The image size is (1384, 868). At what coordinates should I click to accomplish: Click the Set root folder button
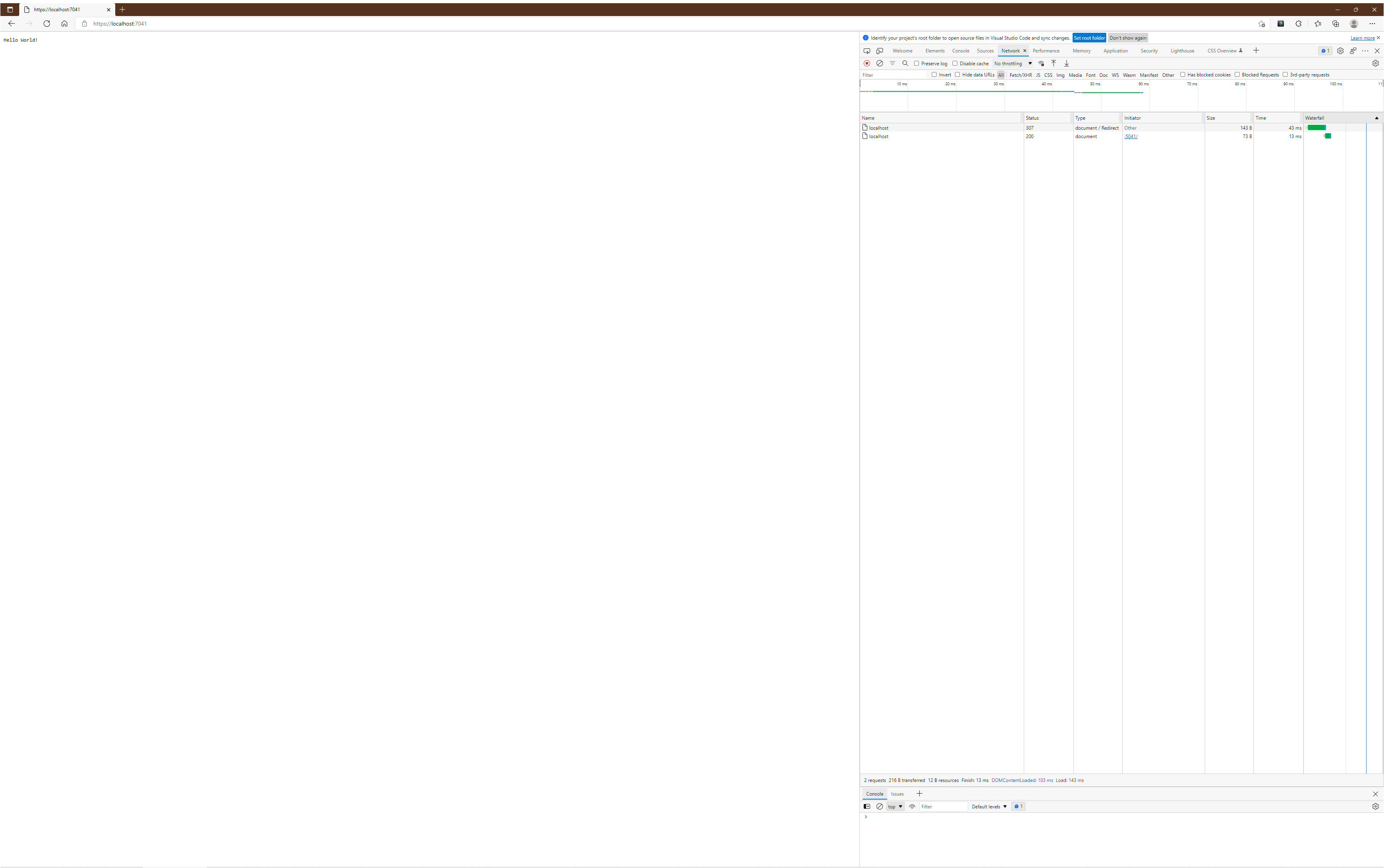[x=1089, y=38]
